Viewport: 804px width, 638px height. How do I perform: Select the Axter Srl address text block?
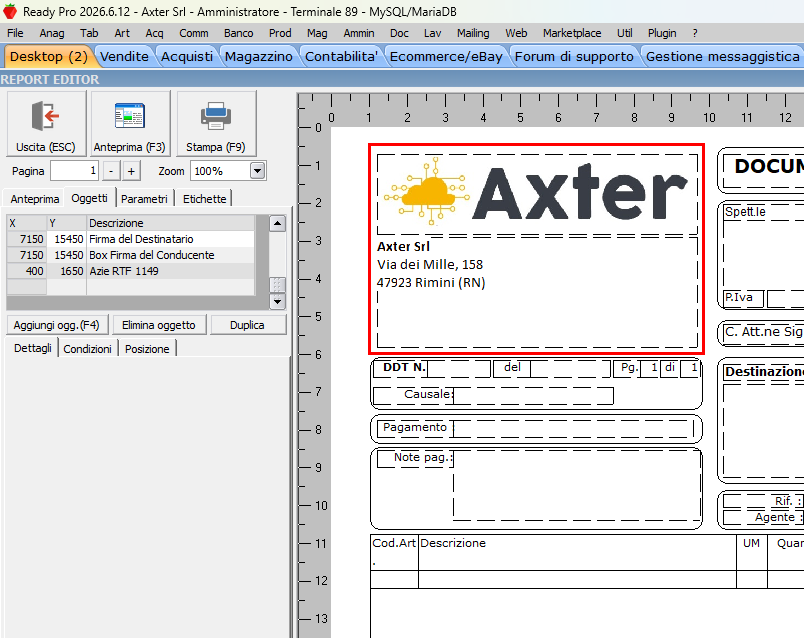coord(537,292)
